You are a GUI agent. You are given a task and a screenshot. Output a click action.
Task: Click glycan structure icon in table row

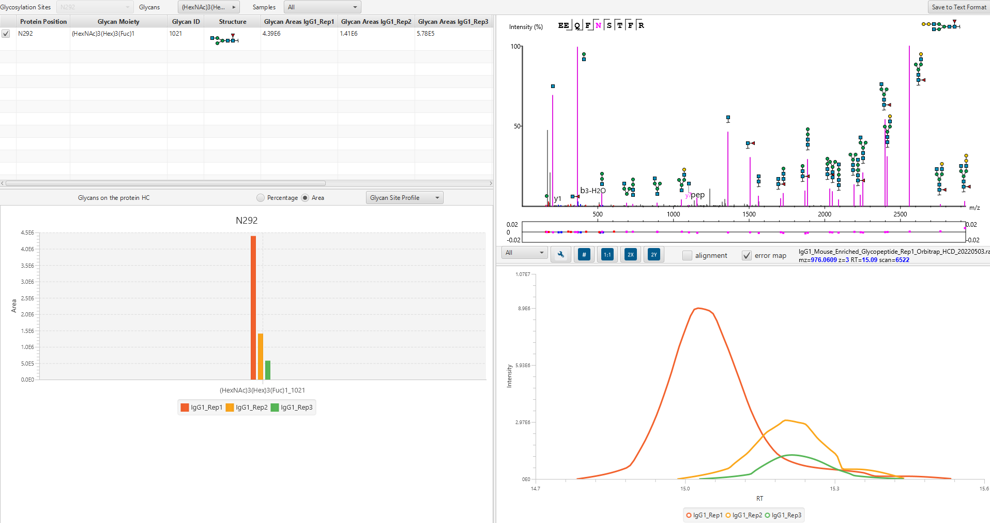coord(224,40)
